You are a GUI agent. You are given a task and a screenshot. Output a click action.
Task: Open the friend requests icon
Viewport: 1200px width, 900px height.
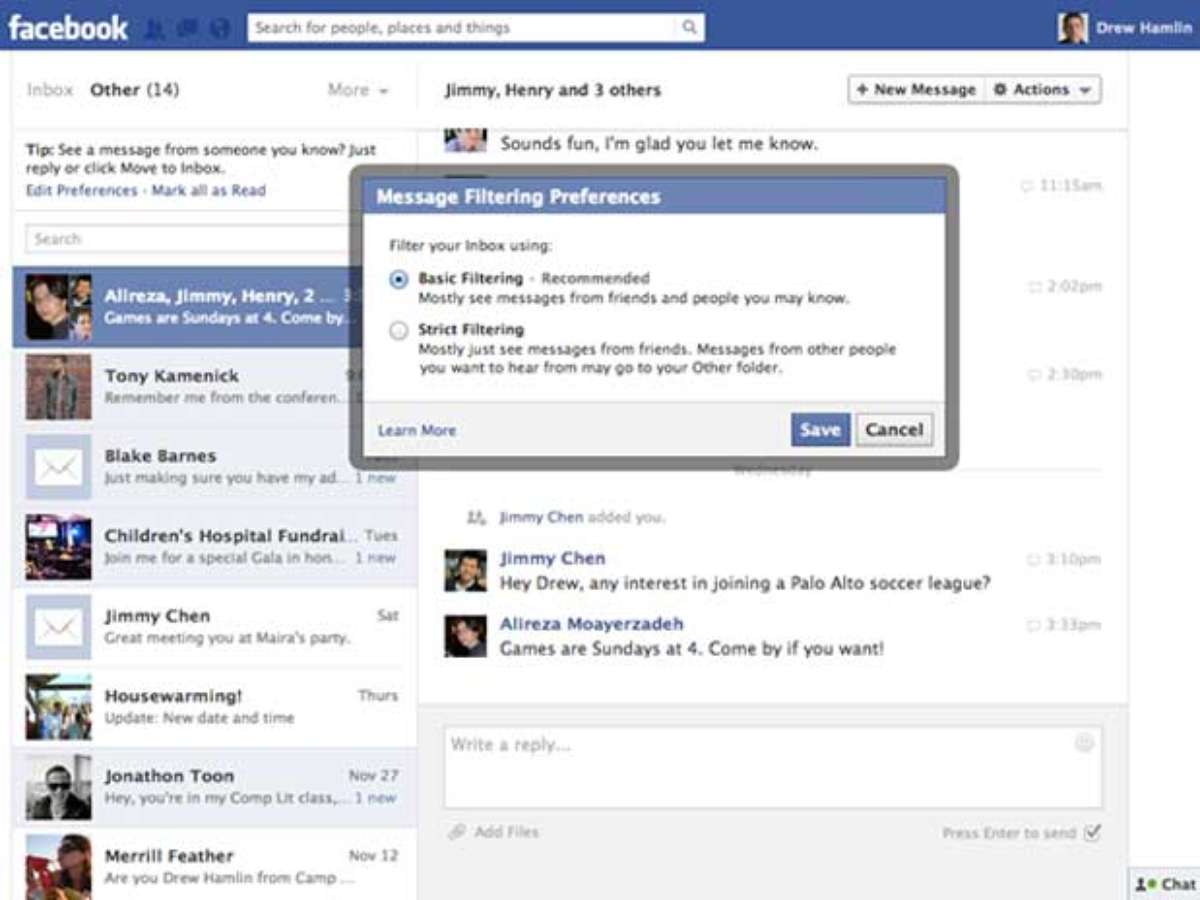coord(155,28)
